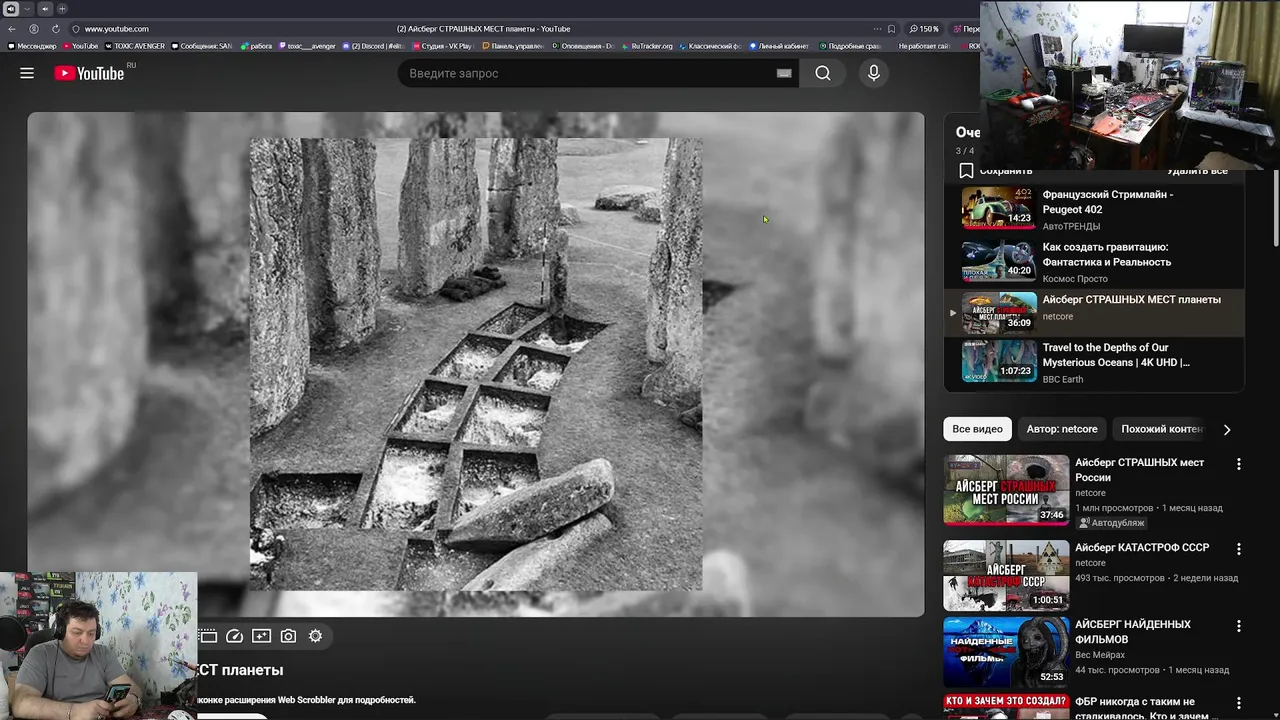Expand more filter chips with right arrow

(x=1227, y=429)
